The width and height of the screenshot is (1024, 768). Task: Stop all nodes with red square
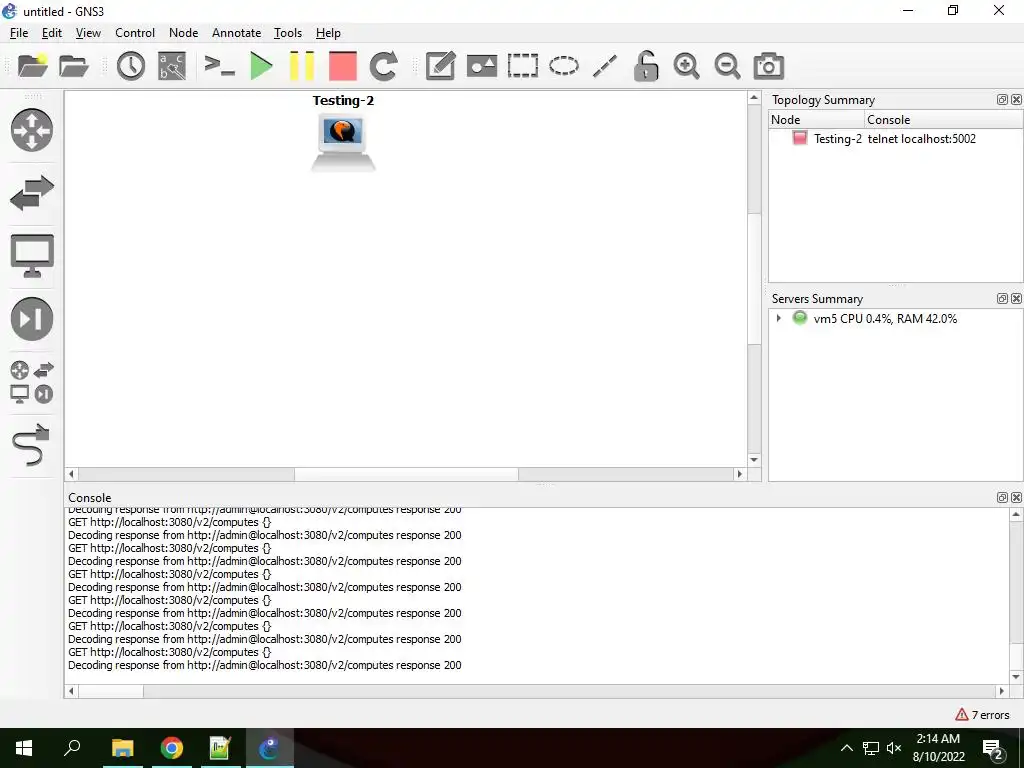[343, 66]
